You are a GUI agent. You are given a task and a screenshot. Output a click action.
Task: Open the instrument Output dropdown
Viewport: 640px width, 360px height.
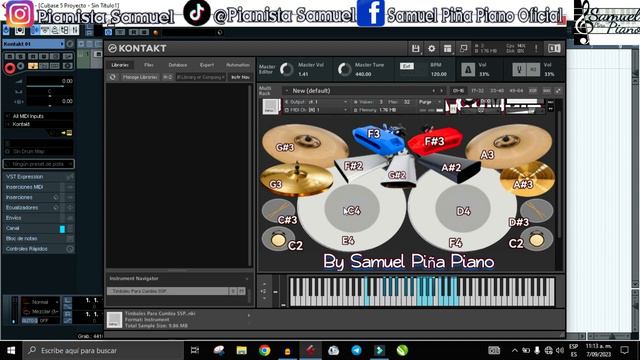point(316,102)
